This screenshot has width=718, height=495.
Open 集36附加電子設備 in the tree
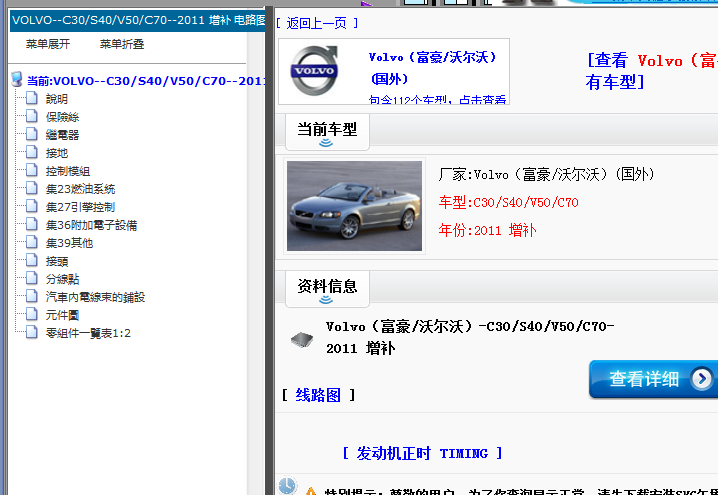point(92,225)
